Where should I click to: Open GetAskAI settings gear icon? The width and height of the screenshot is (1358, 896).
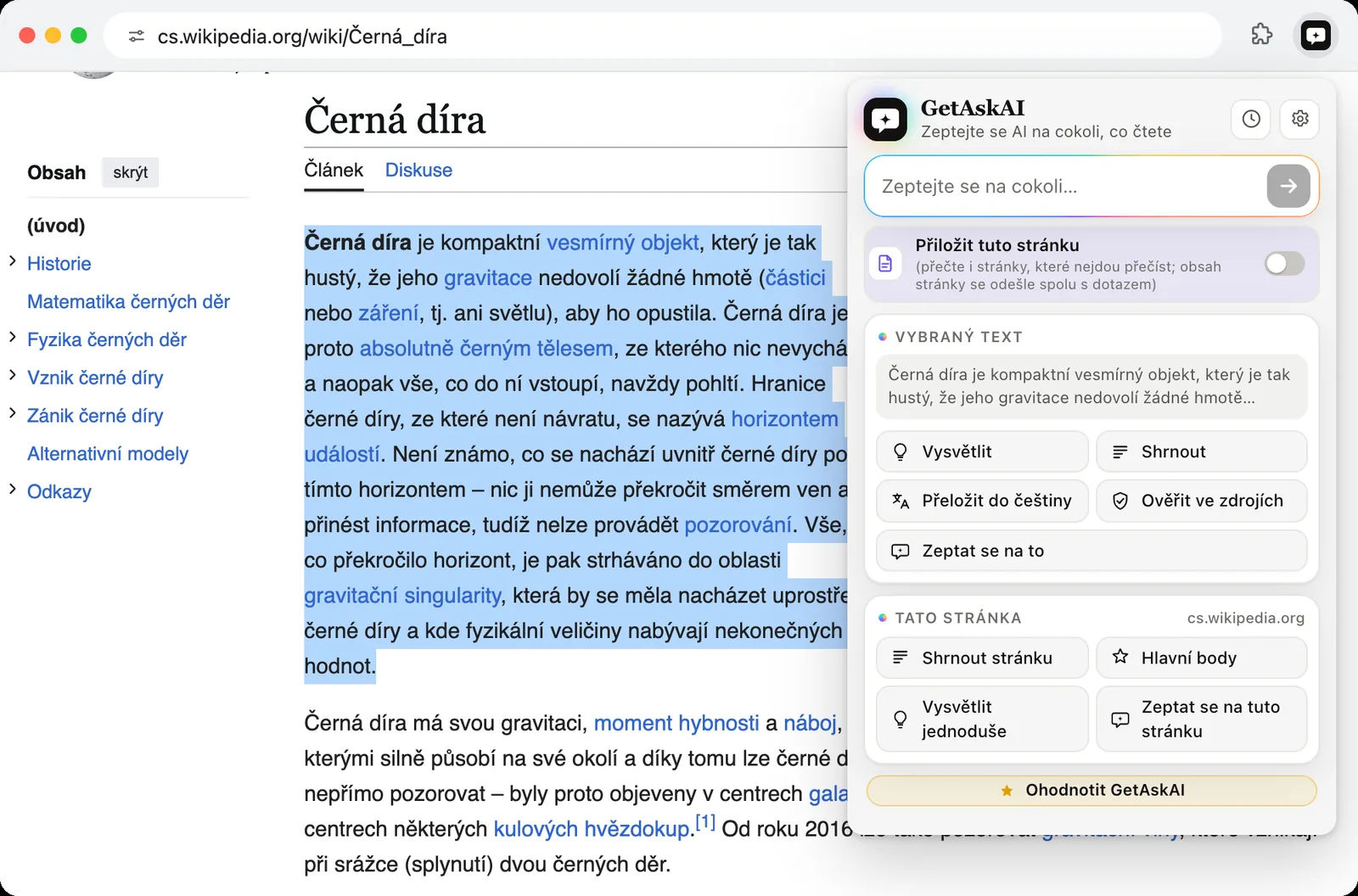[1300, 119]
